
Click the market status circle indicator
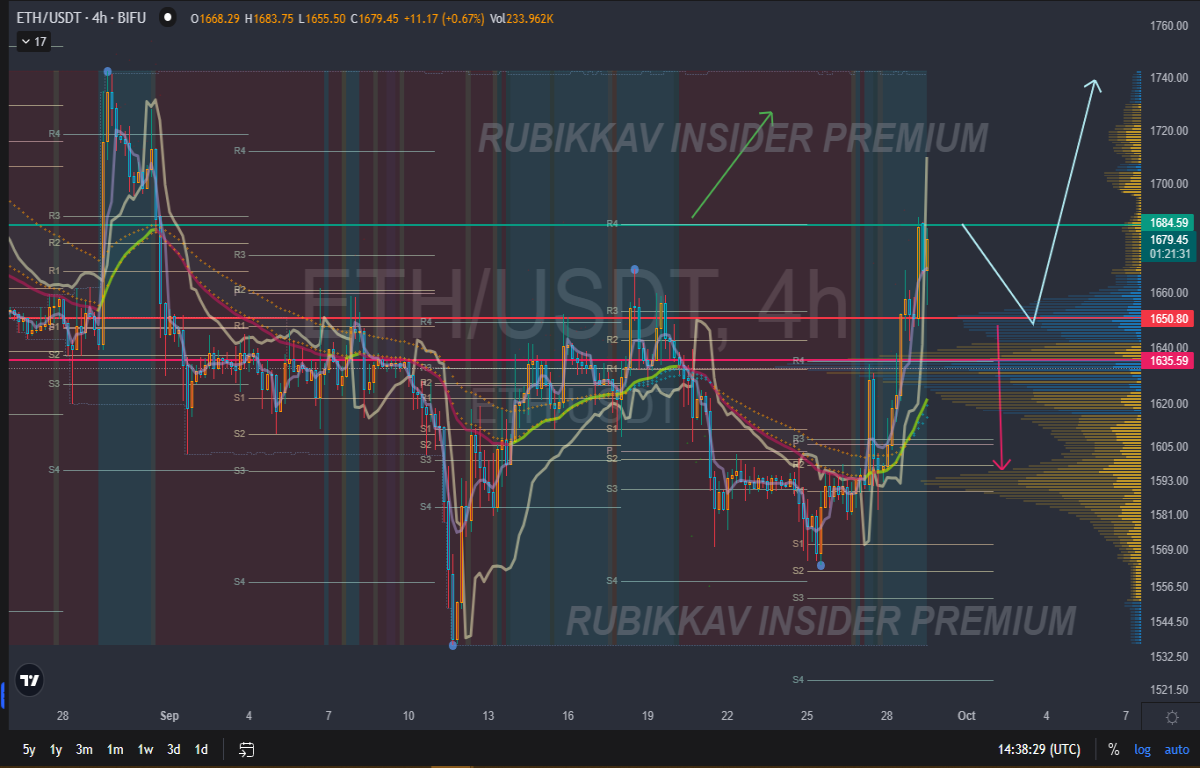[166, 17]
